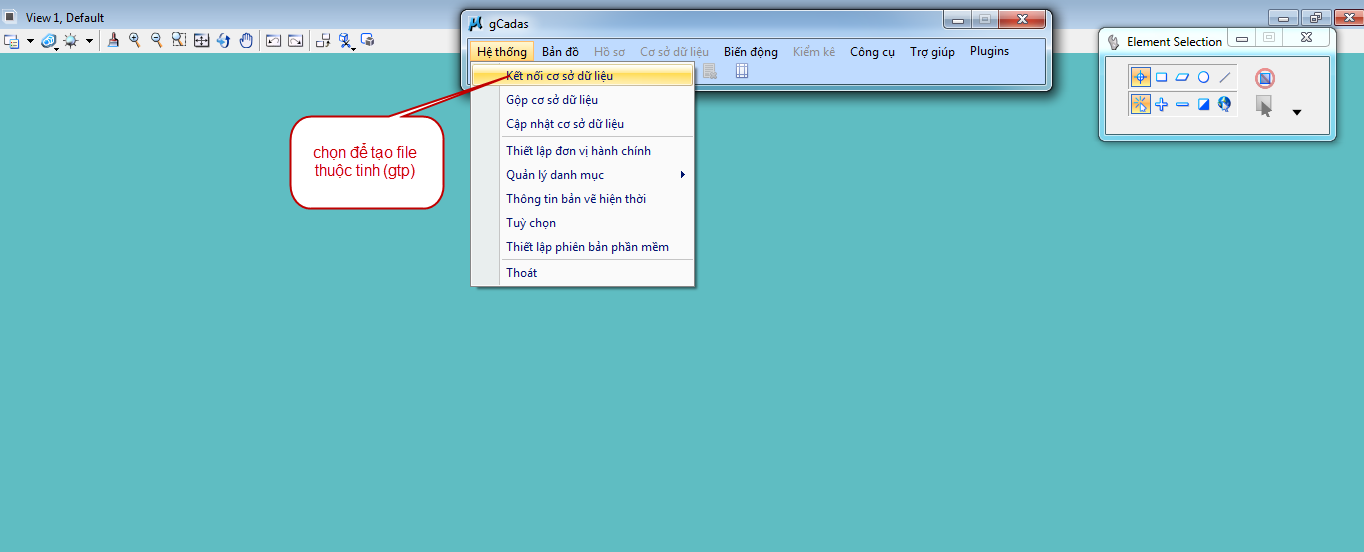This screenshot has width=1364, height=552.
Task: Activate the Pan View hand icon
Action: click(245, 40)
